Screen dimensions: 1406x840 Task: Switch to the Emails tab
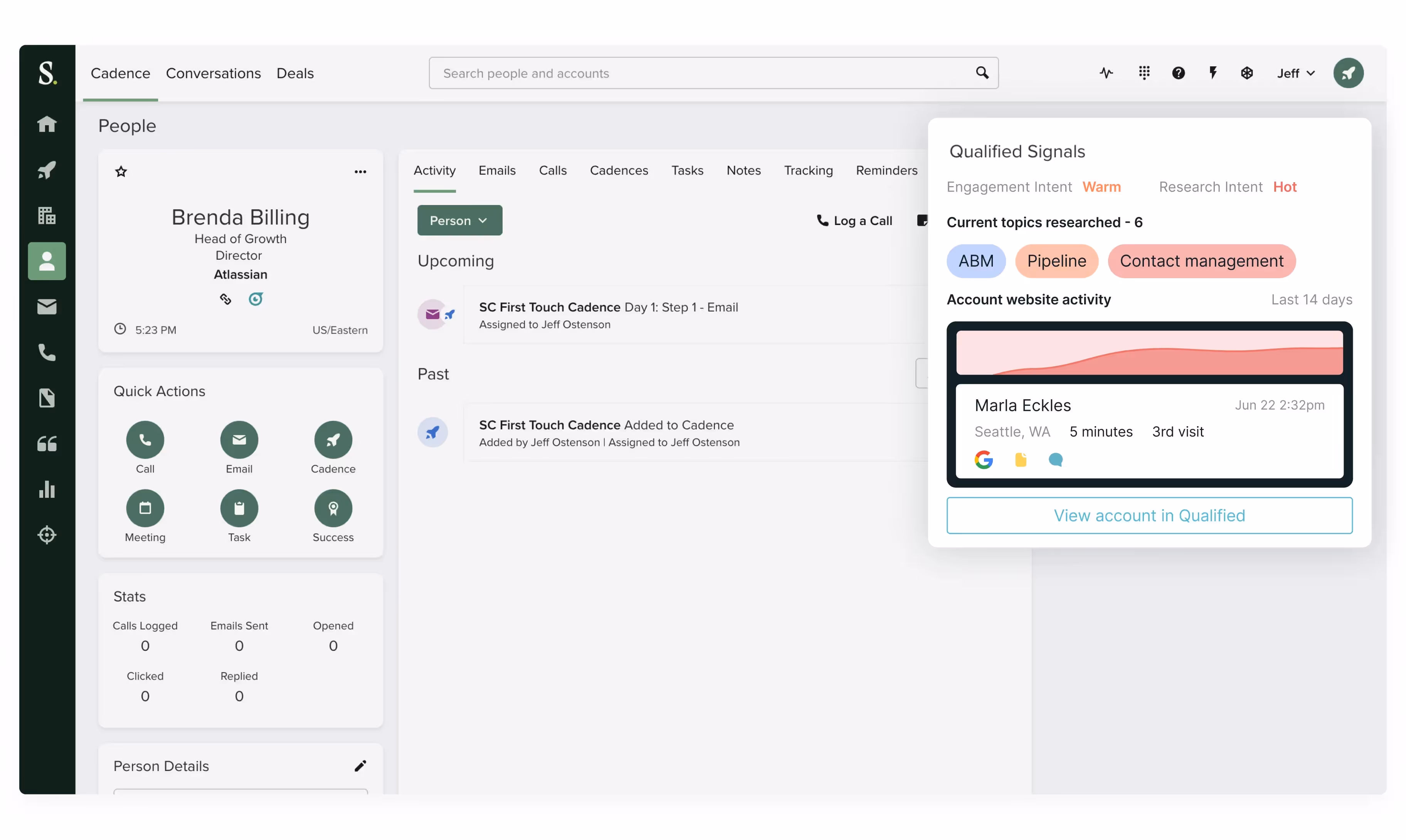(496, 170)
